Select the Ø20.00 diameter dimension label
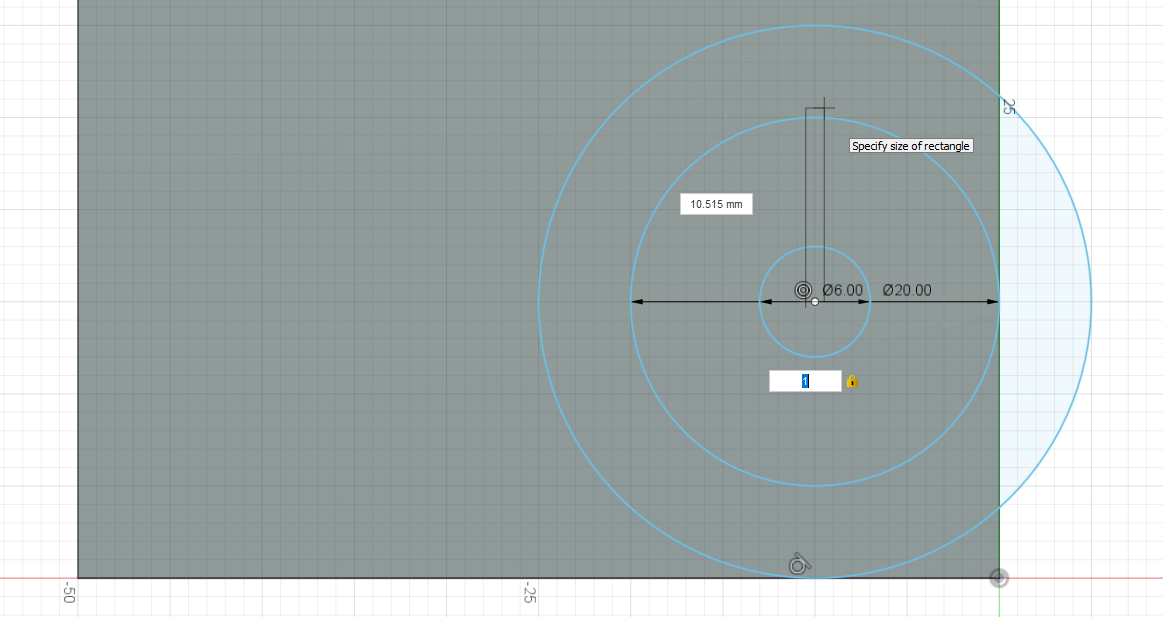The image size is (1163, 617). point(907,290)
